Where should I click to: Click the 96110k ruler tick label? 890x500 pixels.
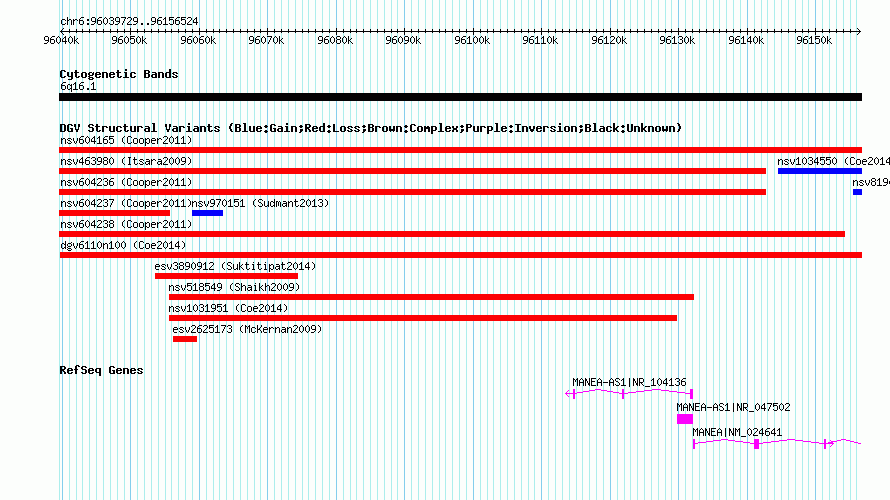540,40
